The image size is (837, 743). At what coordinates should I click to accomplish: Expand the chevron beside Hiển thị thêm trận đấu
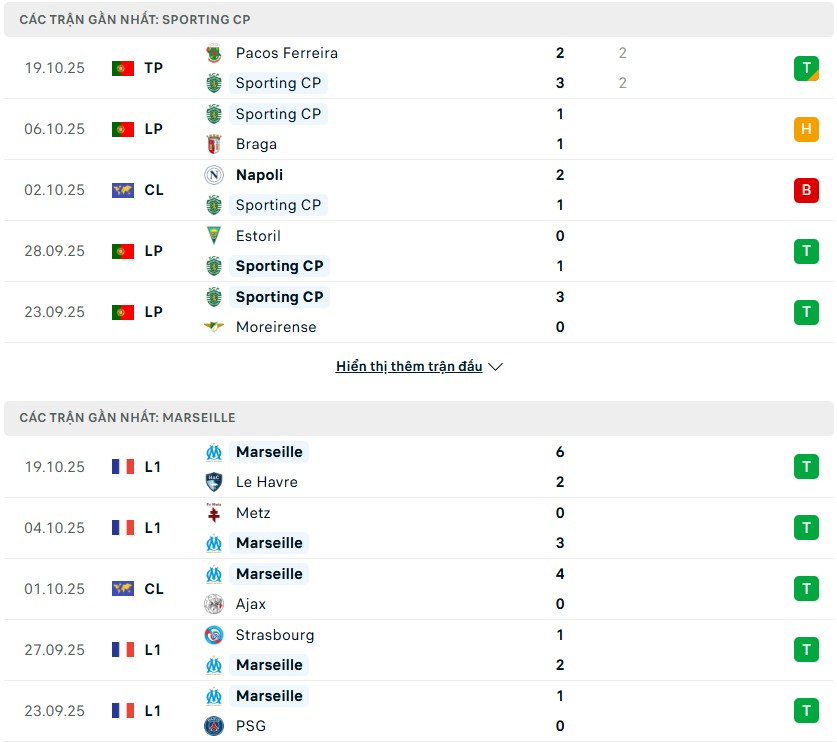click(x=496, y=367)
